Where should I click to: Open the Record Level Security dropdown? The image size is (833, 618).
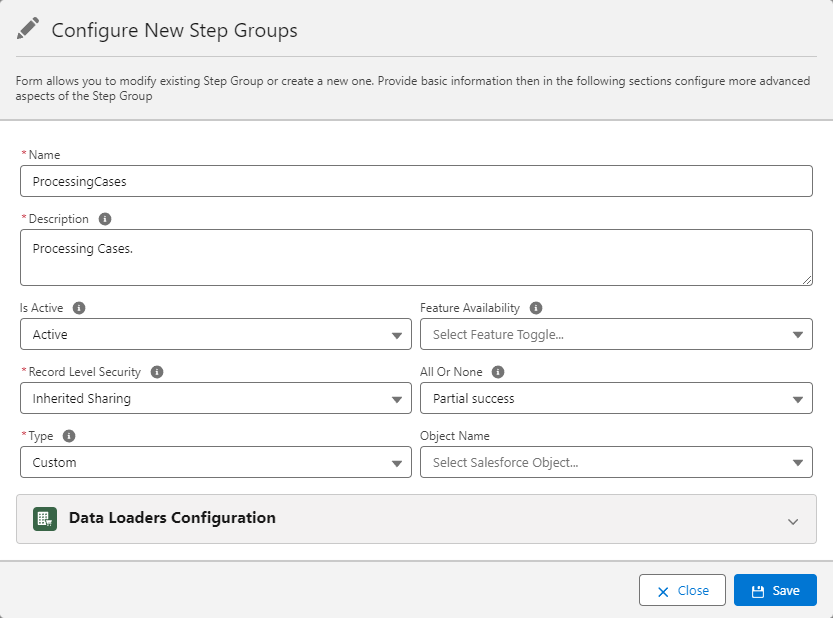pos(215,399)
